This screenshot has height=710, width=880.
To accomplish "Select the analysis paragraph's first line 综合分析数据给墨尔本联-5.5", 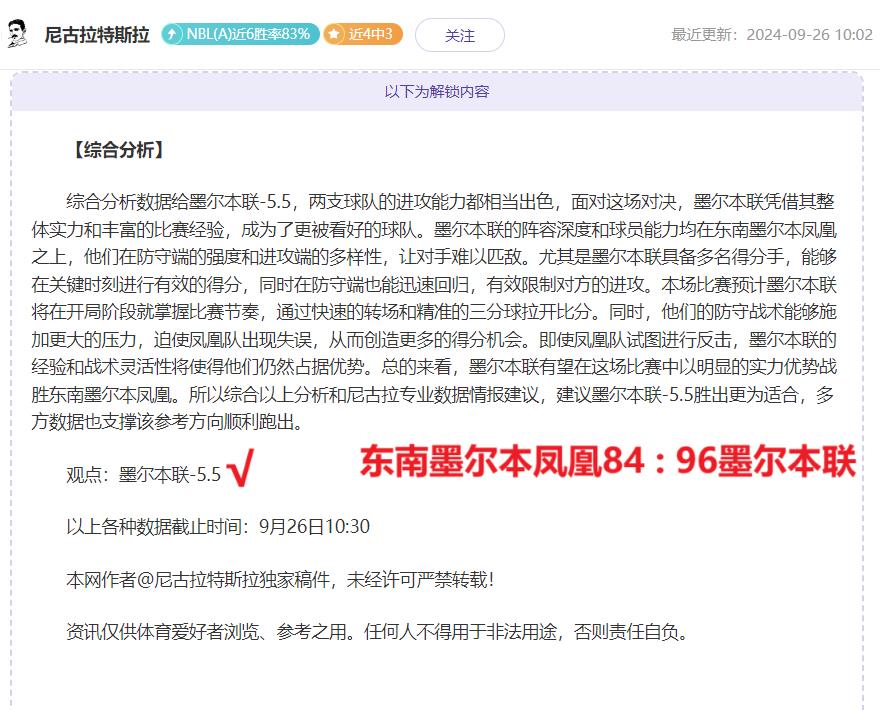I will (450, 201).
